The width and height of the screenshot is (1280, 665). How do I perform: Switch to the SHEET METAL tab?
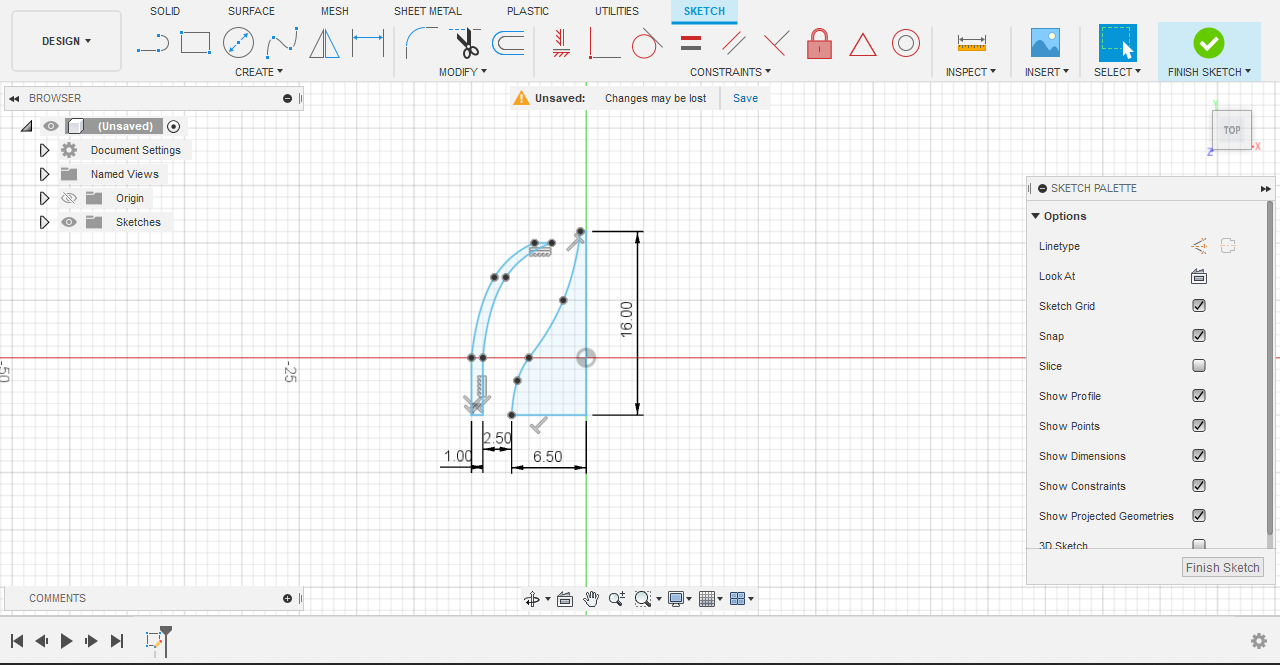click(428, 11)
